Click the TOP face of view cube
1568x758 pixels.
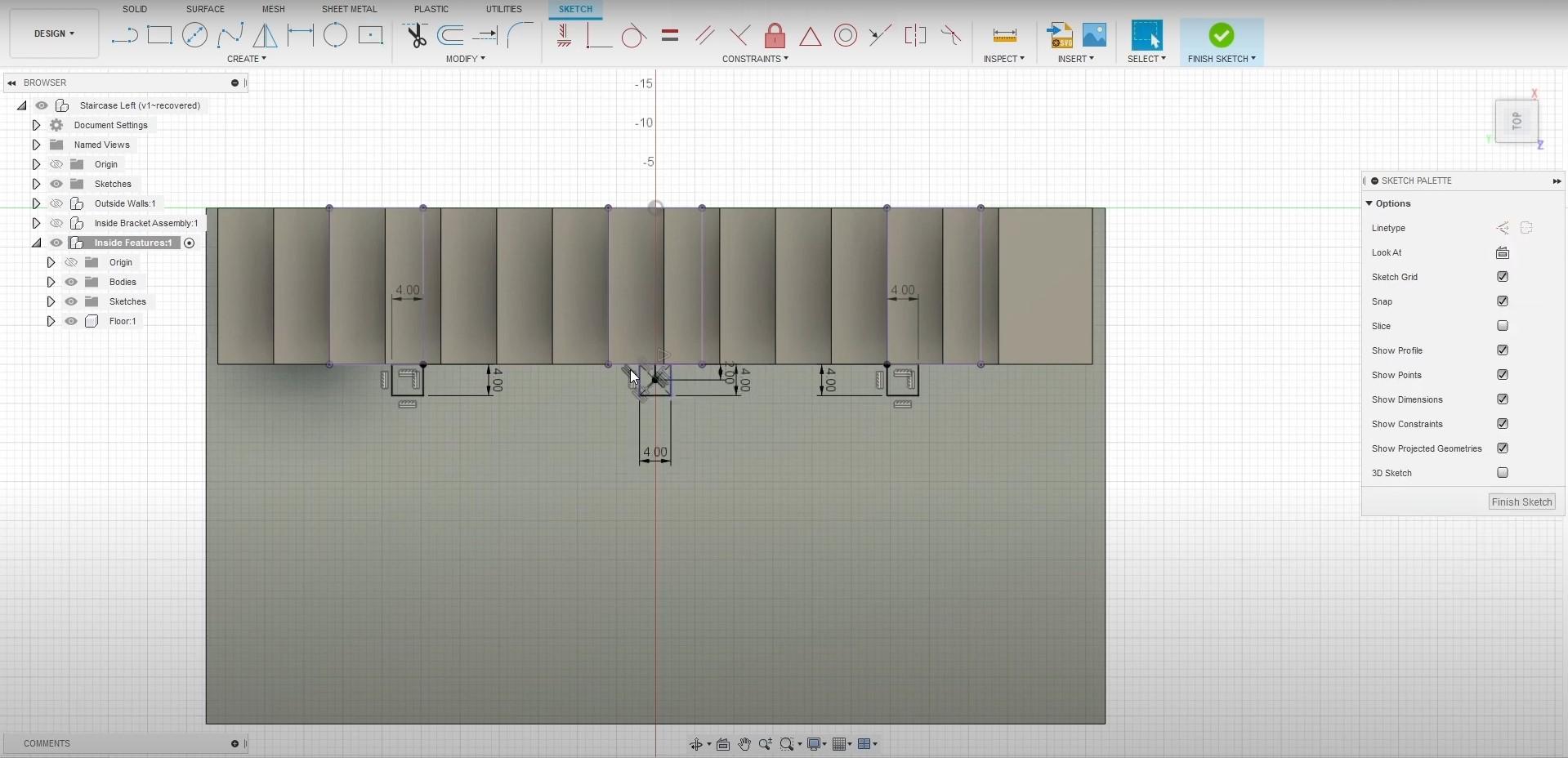pyautogui.click(x=1517, y=122)
